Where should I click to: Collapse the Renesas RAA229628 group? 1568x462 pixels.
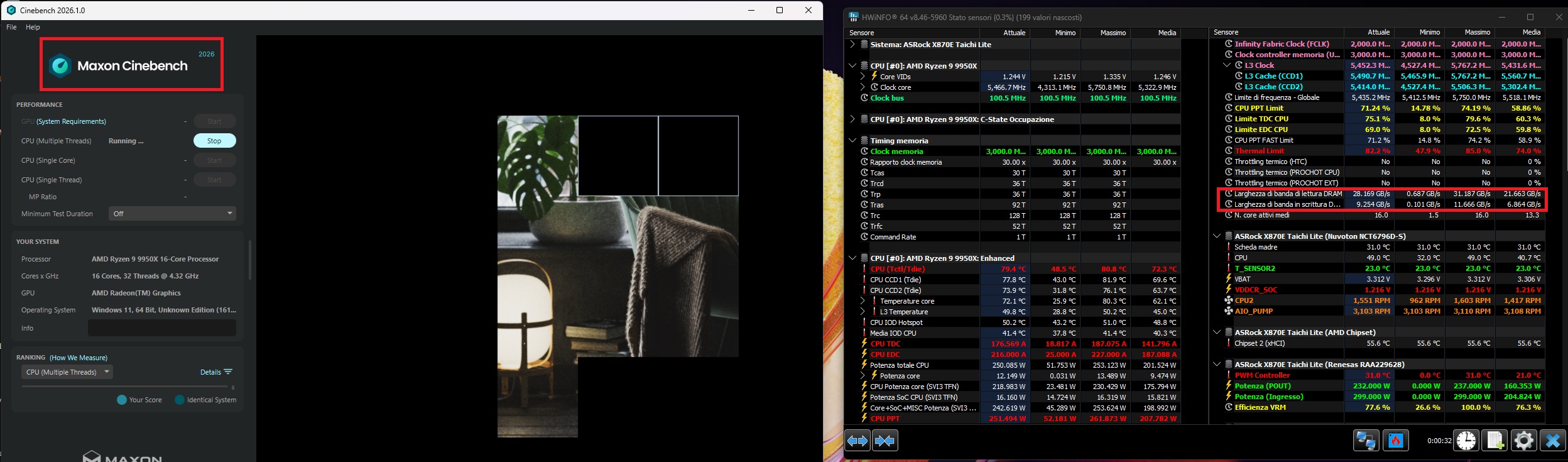click(1217, 365)
